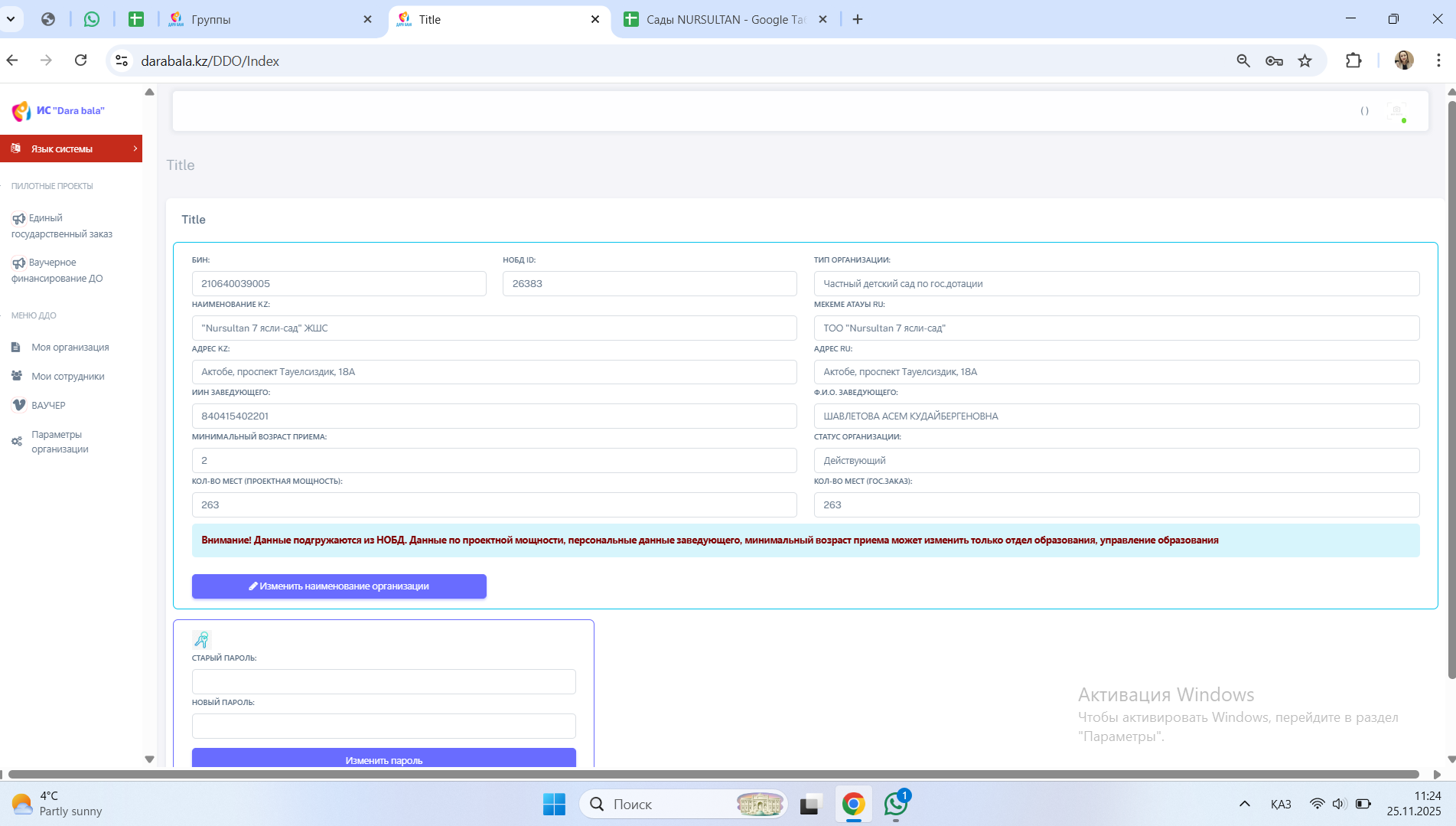Focus the Старый пароль field
Viewport: 1456px width, 826px height.
click(x=383, y=681)
